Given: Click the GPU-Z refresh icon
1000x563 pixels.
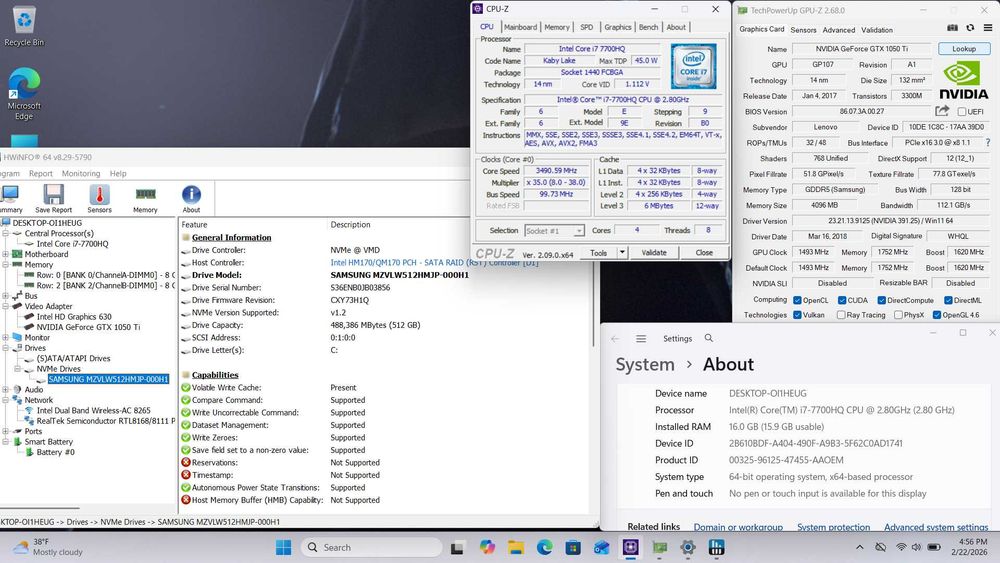Looking at the screenshot, I should [x=970, y=28].
